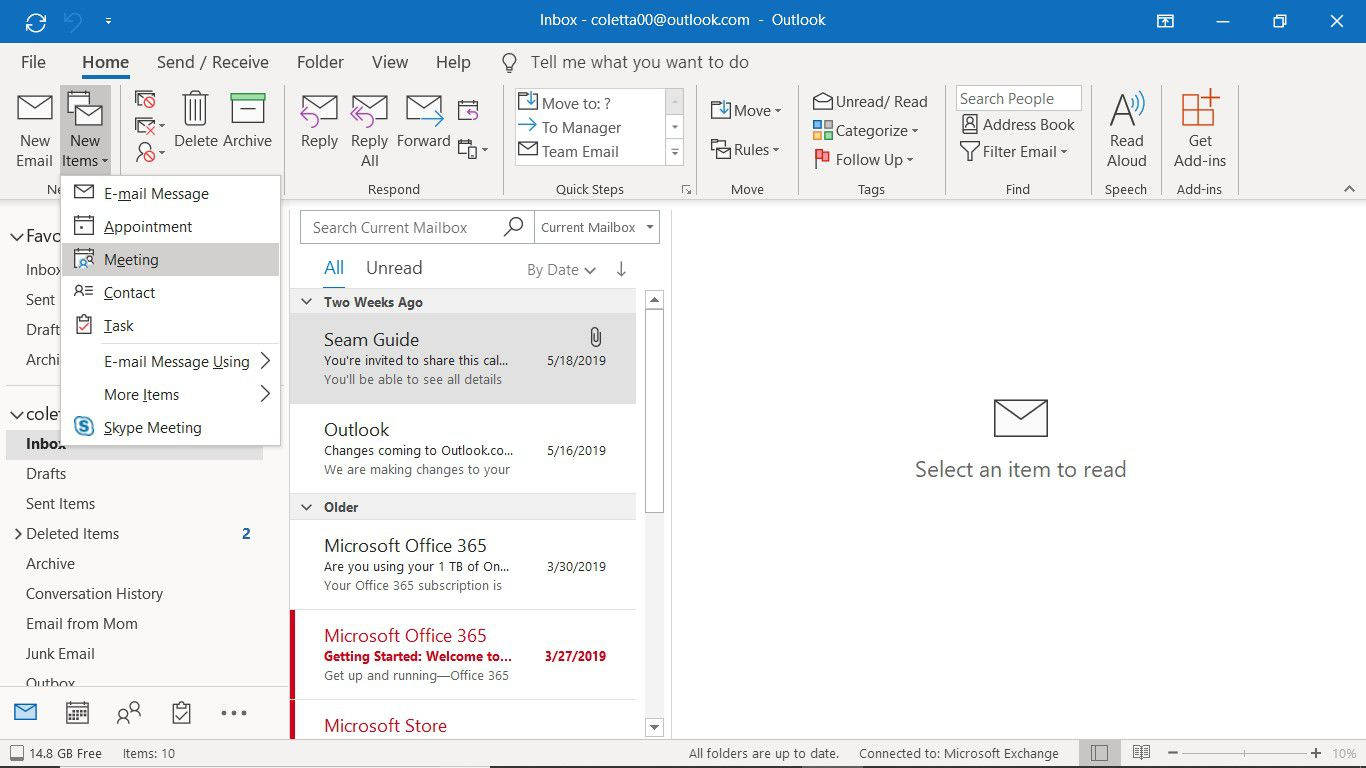1366x768 pixels.
Task: Open the Junk options icon
Action: pyautogui.click(x=149, y=152)
